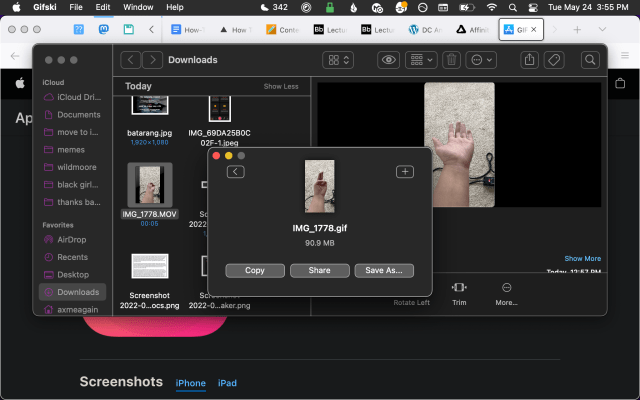This screenshot has height=400, width=640.
Task: Click browser back arrow
Action: click(15, 56)
